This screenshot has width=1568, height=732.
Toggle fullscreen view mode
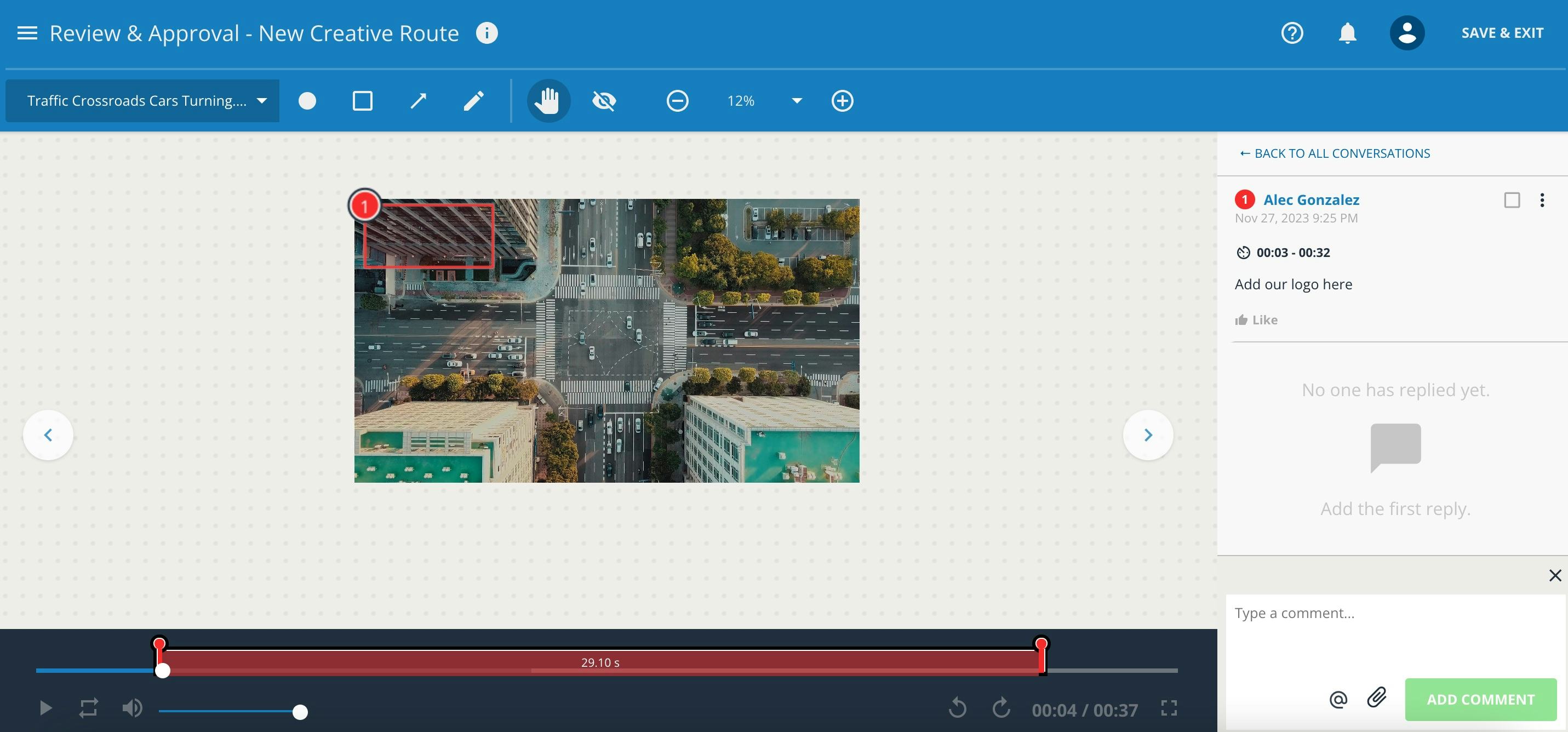[x=1169, y=707]
